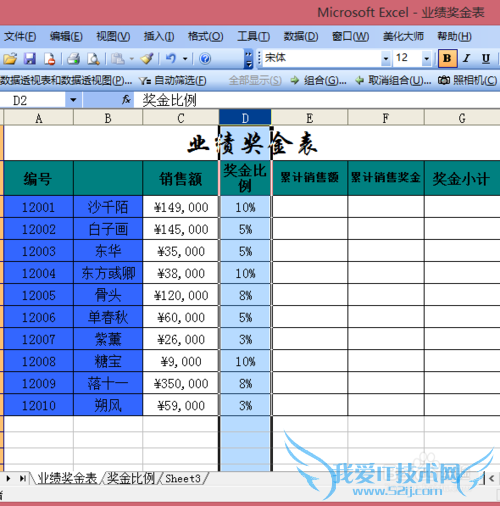Click the Underline U icon
Image resolution: width=500 pixels, height=506 pixels.
(486, 58)
